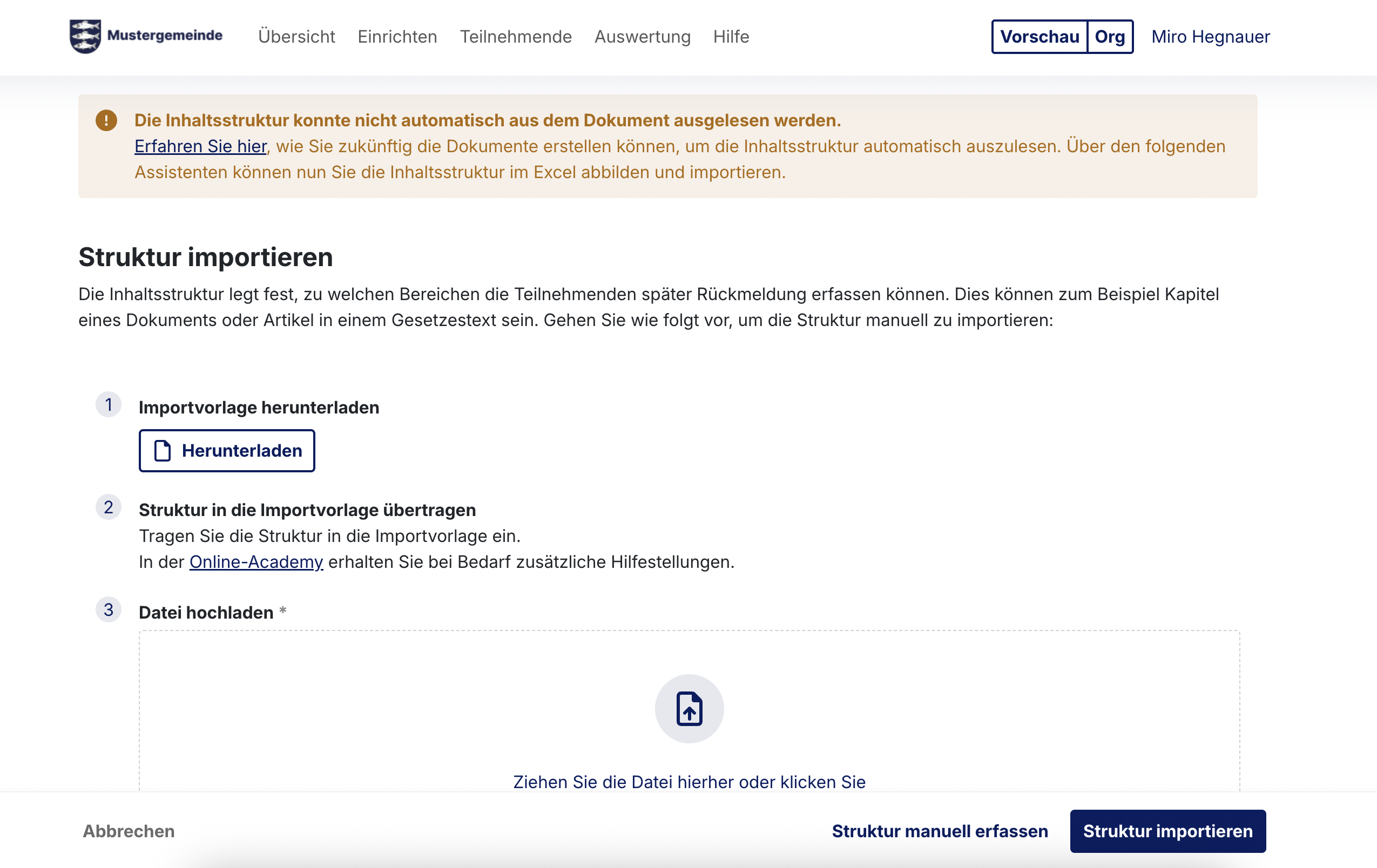The width and height of the screenshot is (1377, 868).
Task: Click the document icon in the Herunterladen button
Action: 163,451
